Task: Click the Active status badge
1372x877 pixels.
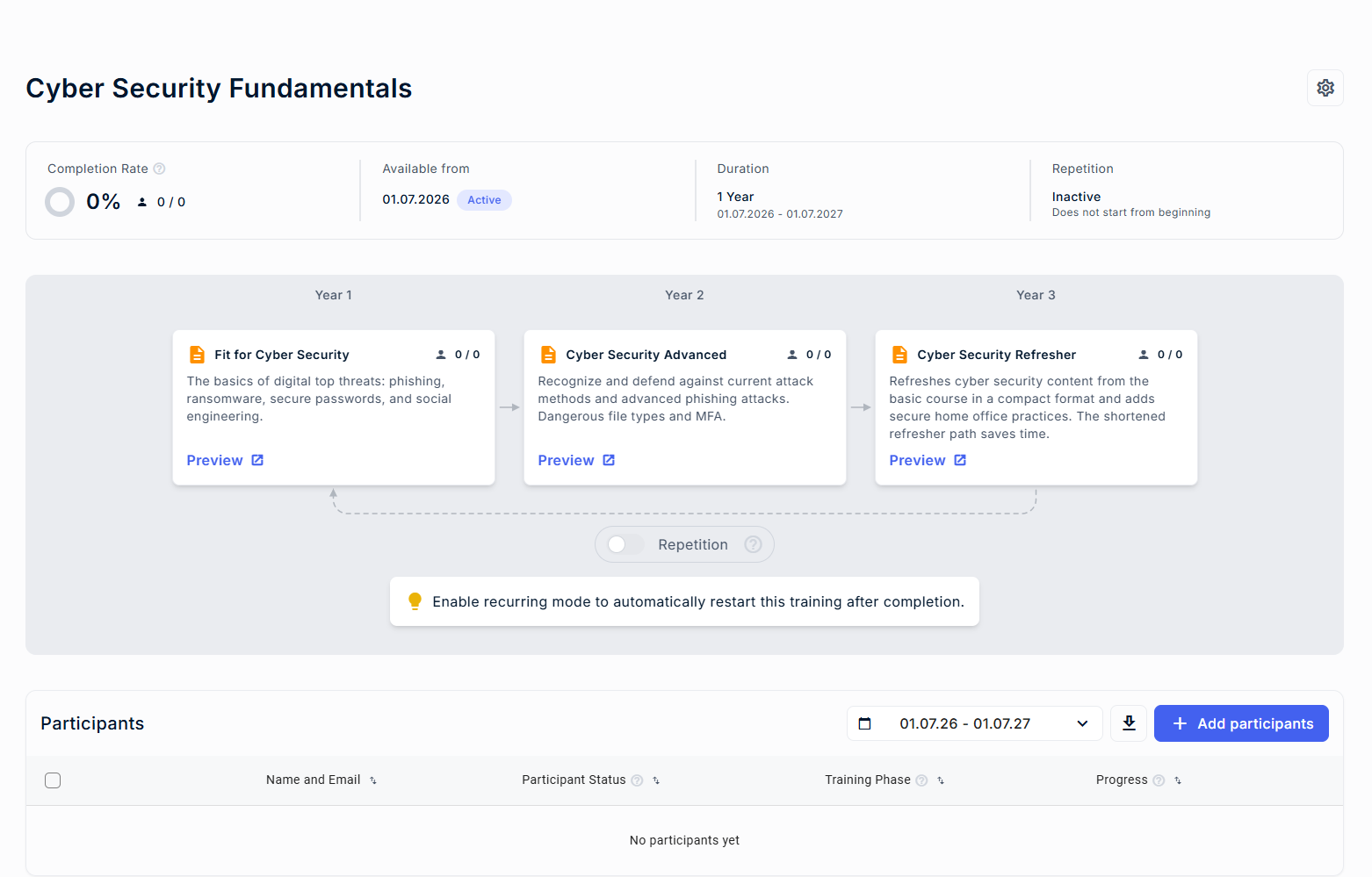Action: [x=484, y=200]
